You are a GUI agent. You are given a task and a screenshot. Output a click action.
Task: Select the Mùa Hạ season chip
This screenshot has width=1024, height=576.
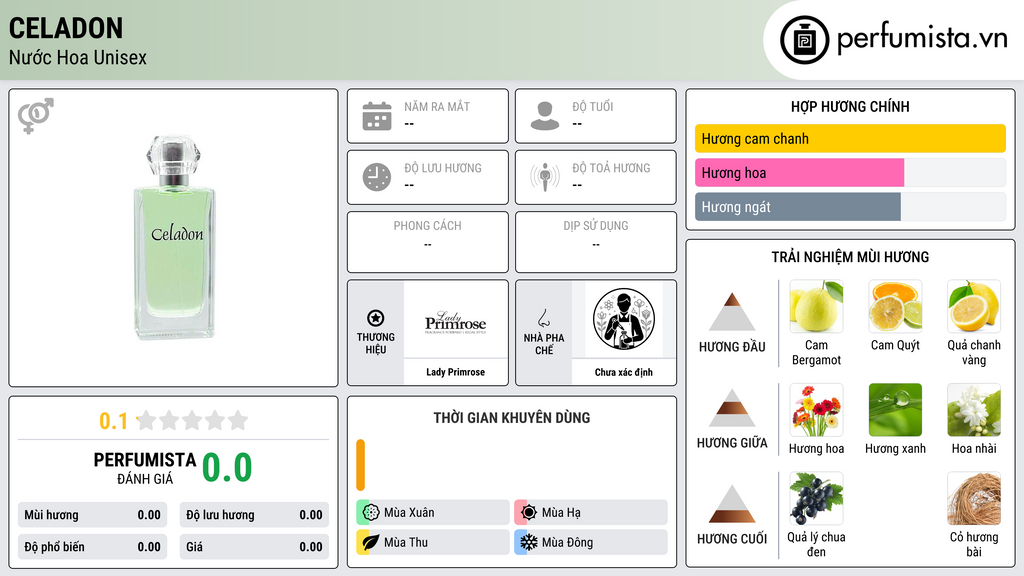[x=591, y=512]
